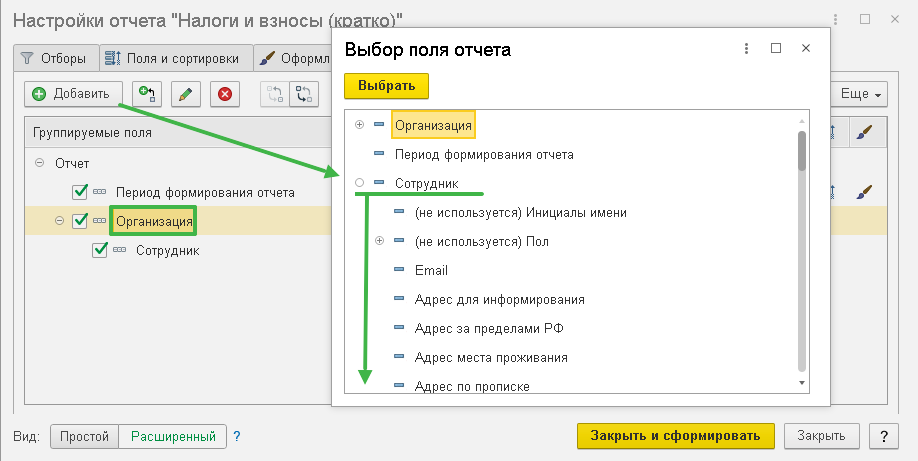Close the Настройки отчета window
Viewport: 918px width, 461px height.
point(895,19)
